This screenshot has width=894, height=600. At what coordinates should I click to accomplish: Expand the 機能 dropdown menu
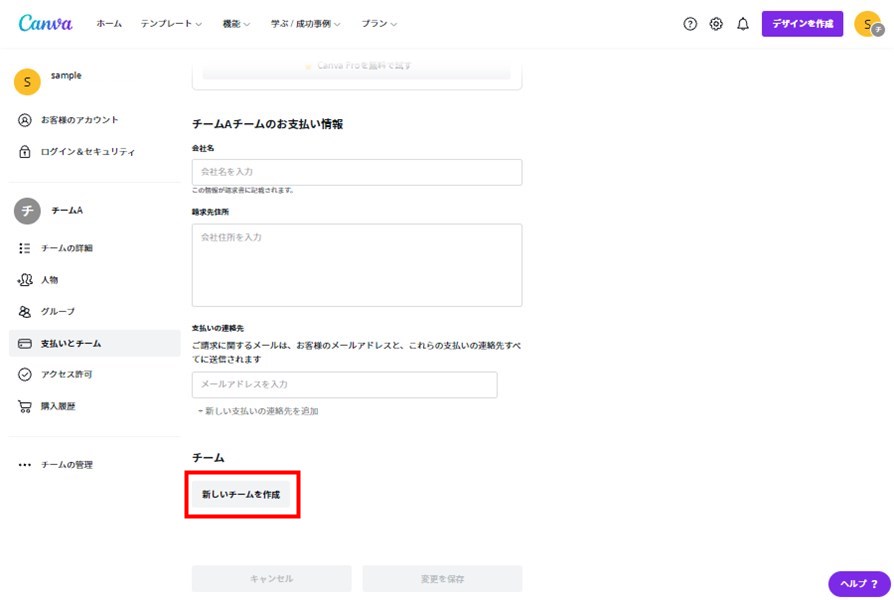236,24
